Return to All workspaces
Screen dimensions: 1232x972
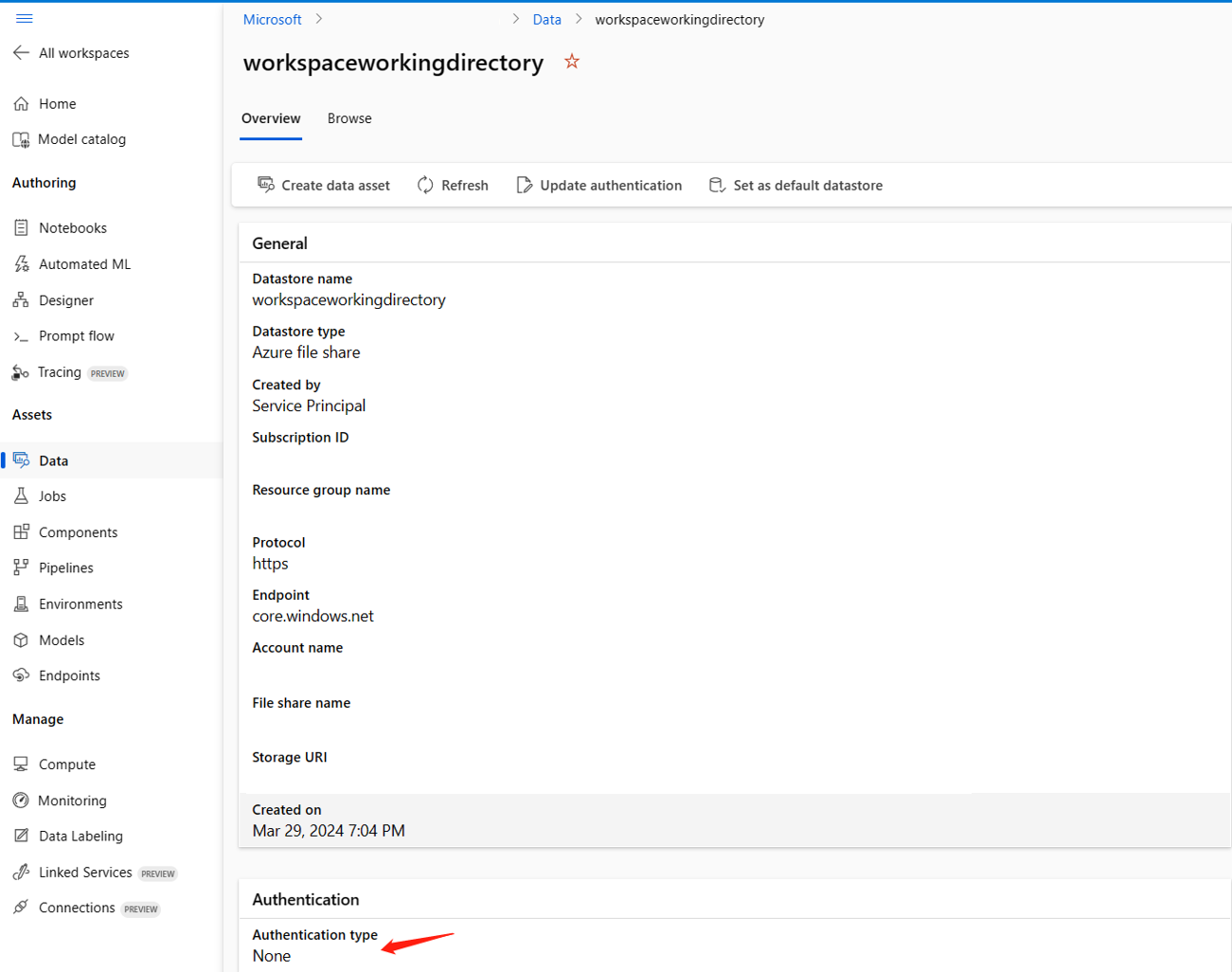point(84,53)
